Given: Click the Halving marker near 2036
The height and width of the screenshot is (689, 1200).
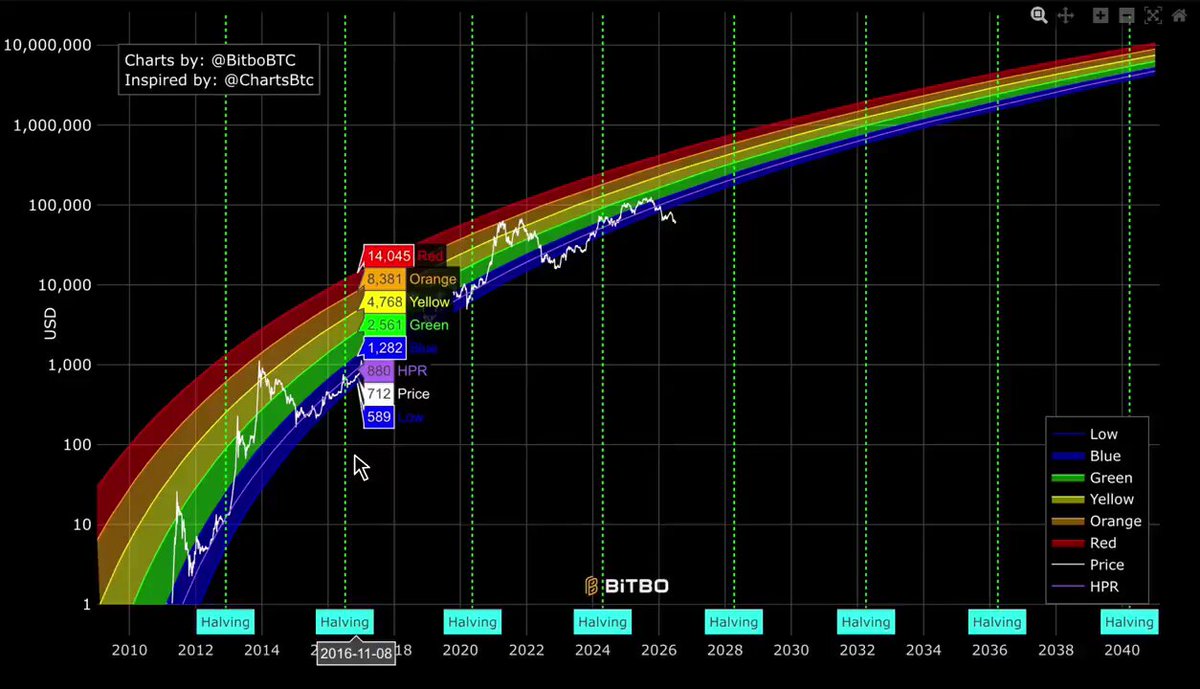Looking at the screenshot, I should pyautogui.click(x=997, y=622).
